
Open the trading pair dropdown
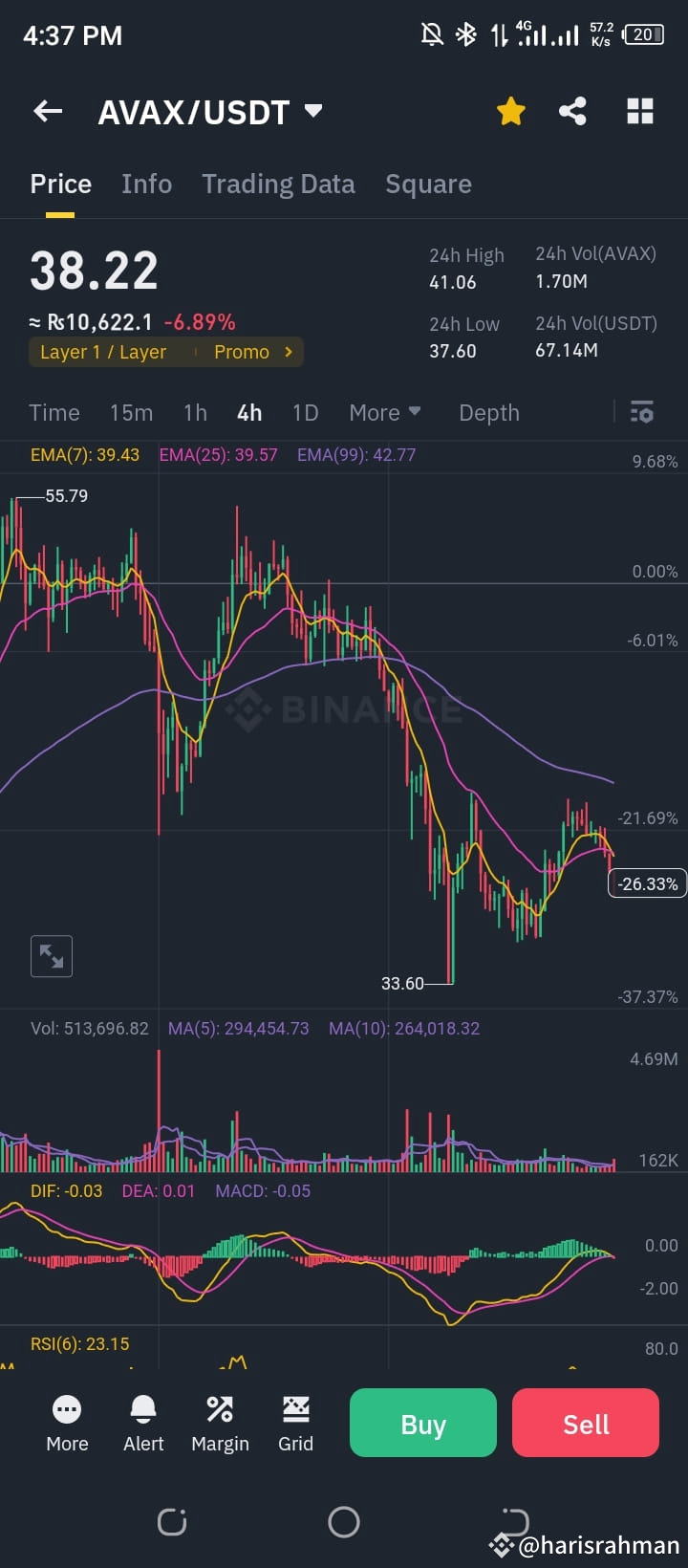(211, 111)
